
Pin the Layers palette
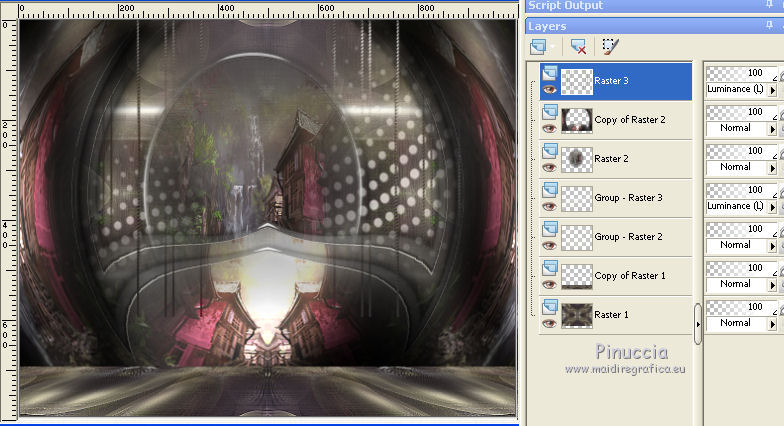(x=769, y=25)
